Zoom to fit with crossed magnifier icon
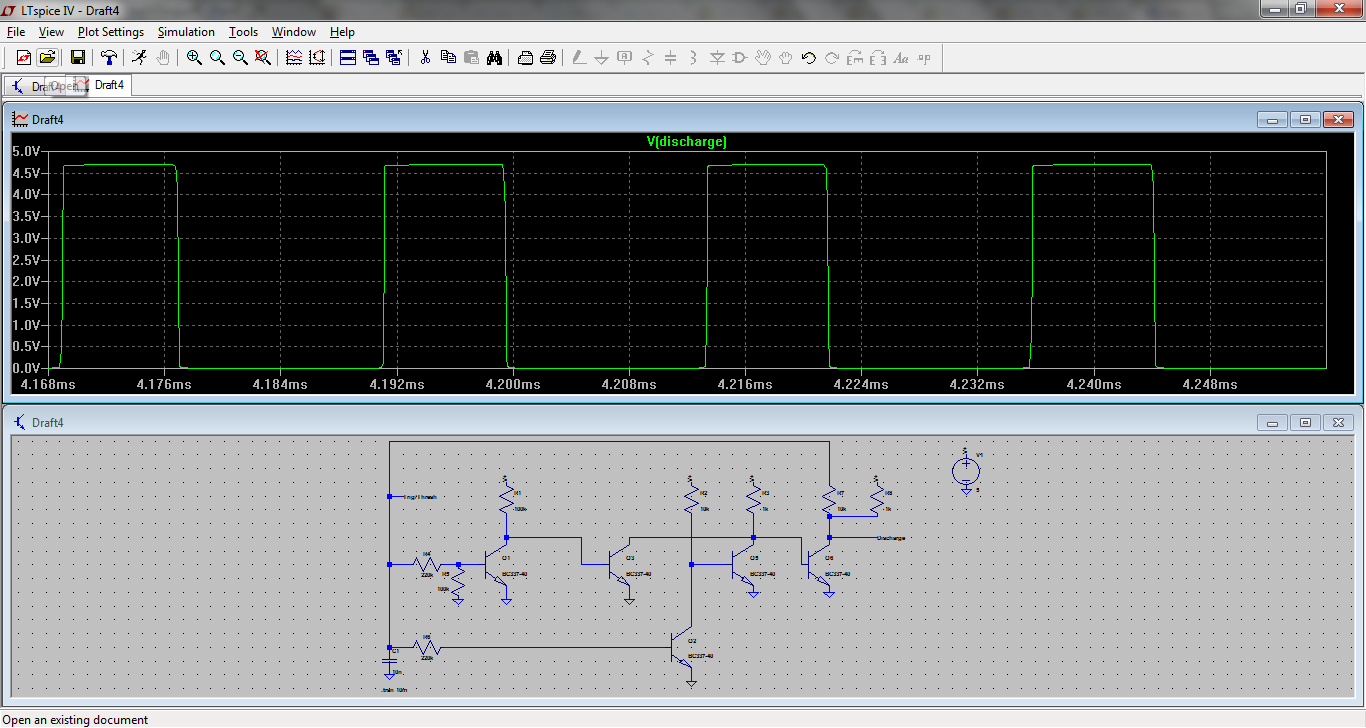This screenshot has width=1366, height=728. (263, 58)
